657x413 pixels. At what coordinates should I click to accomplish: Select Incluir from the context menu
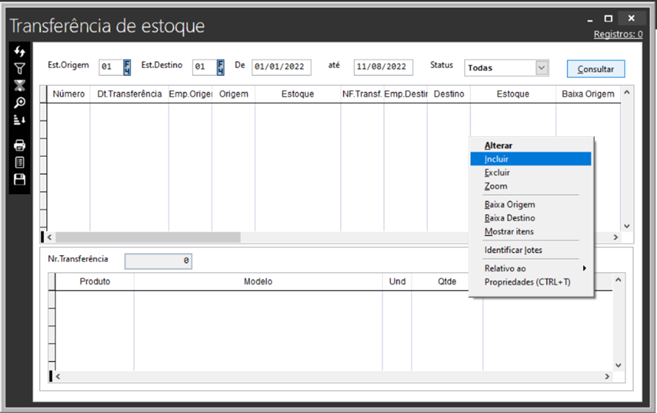click(x=497, y=159)
